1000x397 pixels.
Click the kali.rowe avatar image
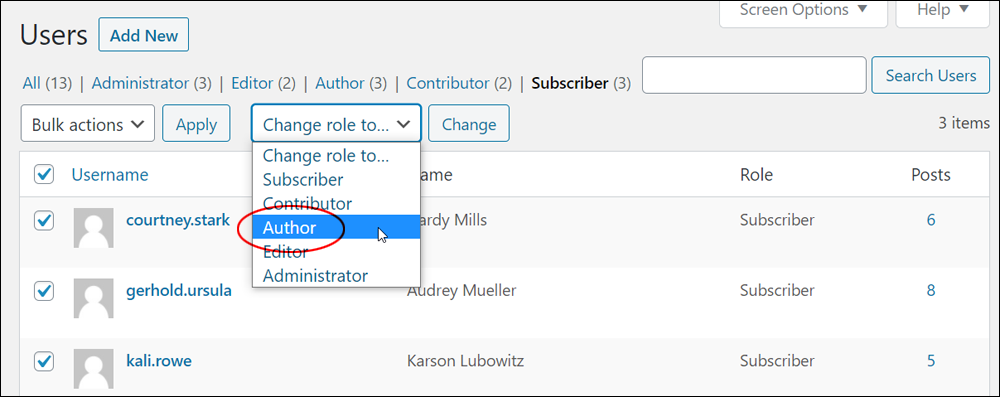click(94, 368)
